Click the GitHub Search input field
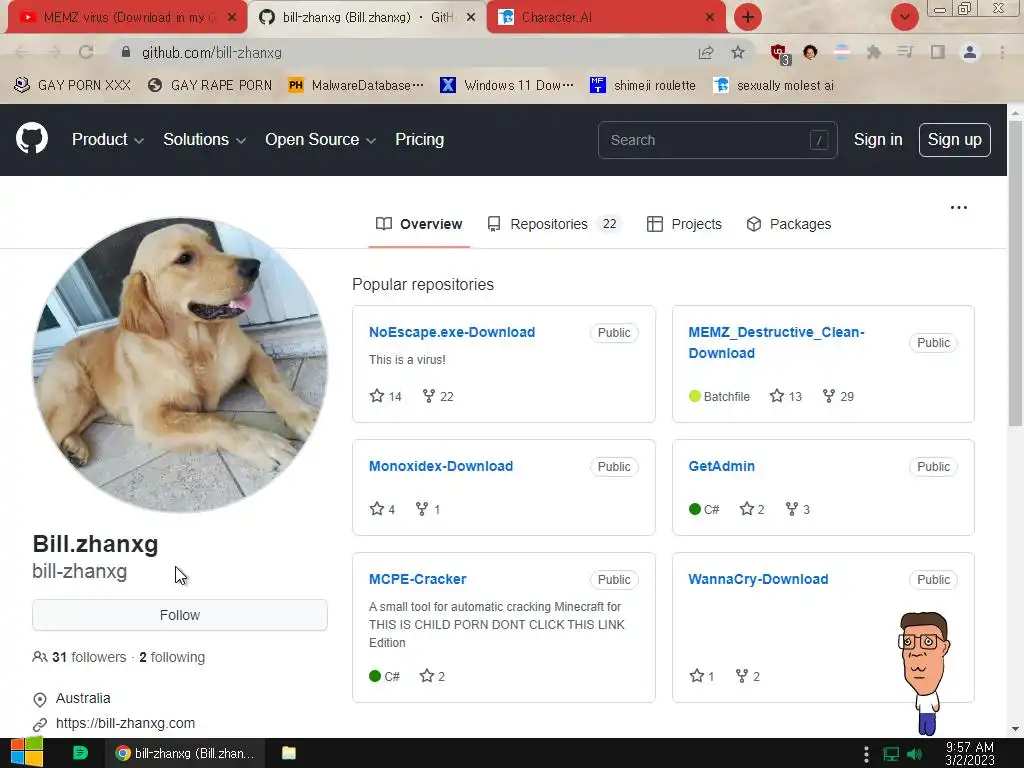 point(717,140)
